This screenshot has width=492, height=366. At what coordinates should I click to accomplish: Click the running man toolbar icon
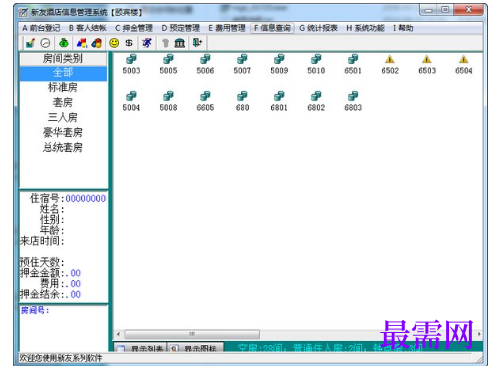pyautogui.click(x=147, y=43)
